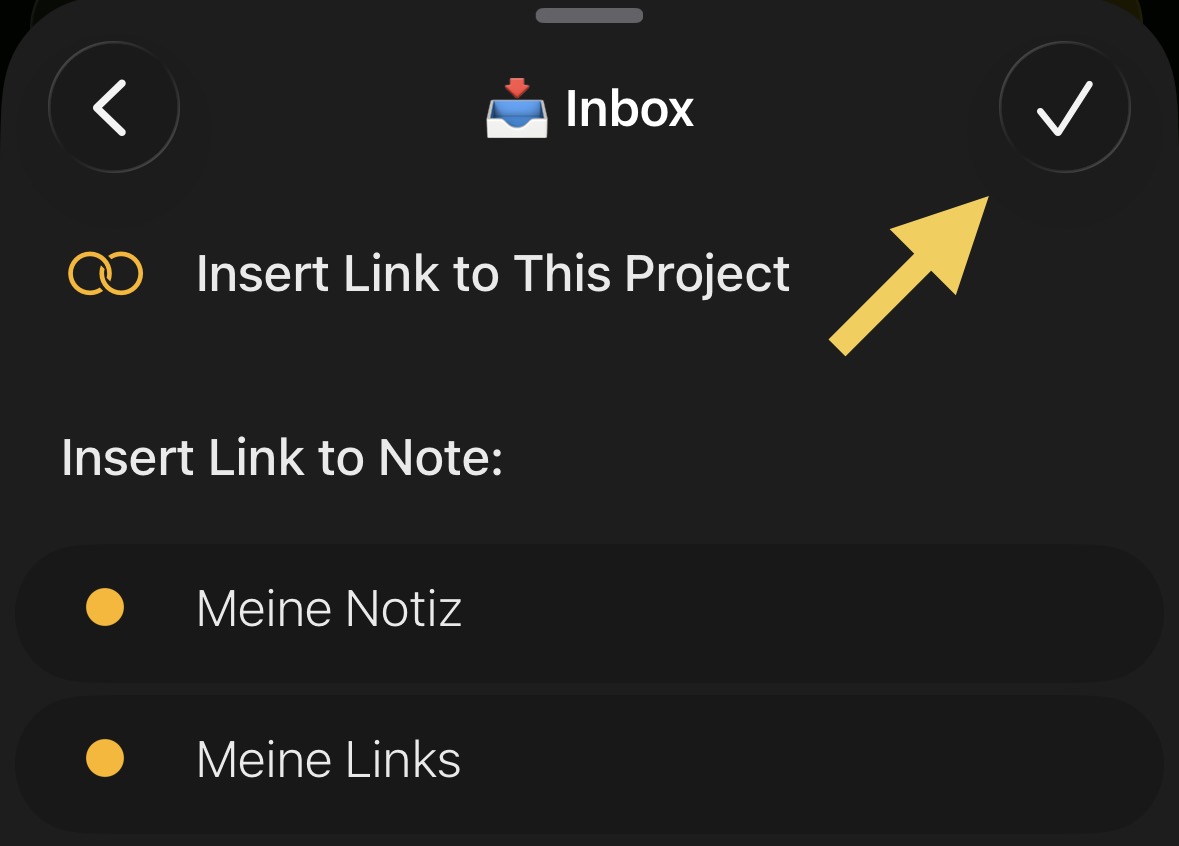This screenshot has height=846, width=1179.
Task: Select the Meine Links note label
Action: pos(328,759)
